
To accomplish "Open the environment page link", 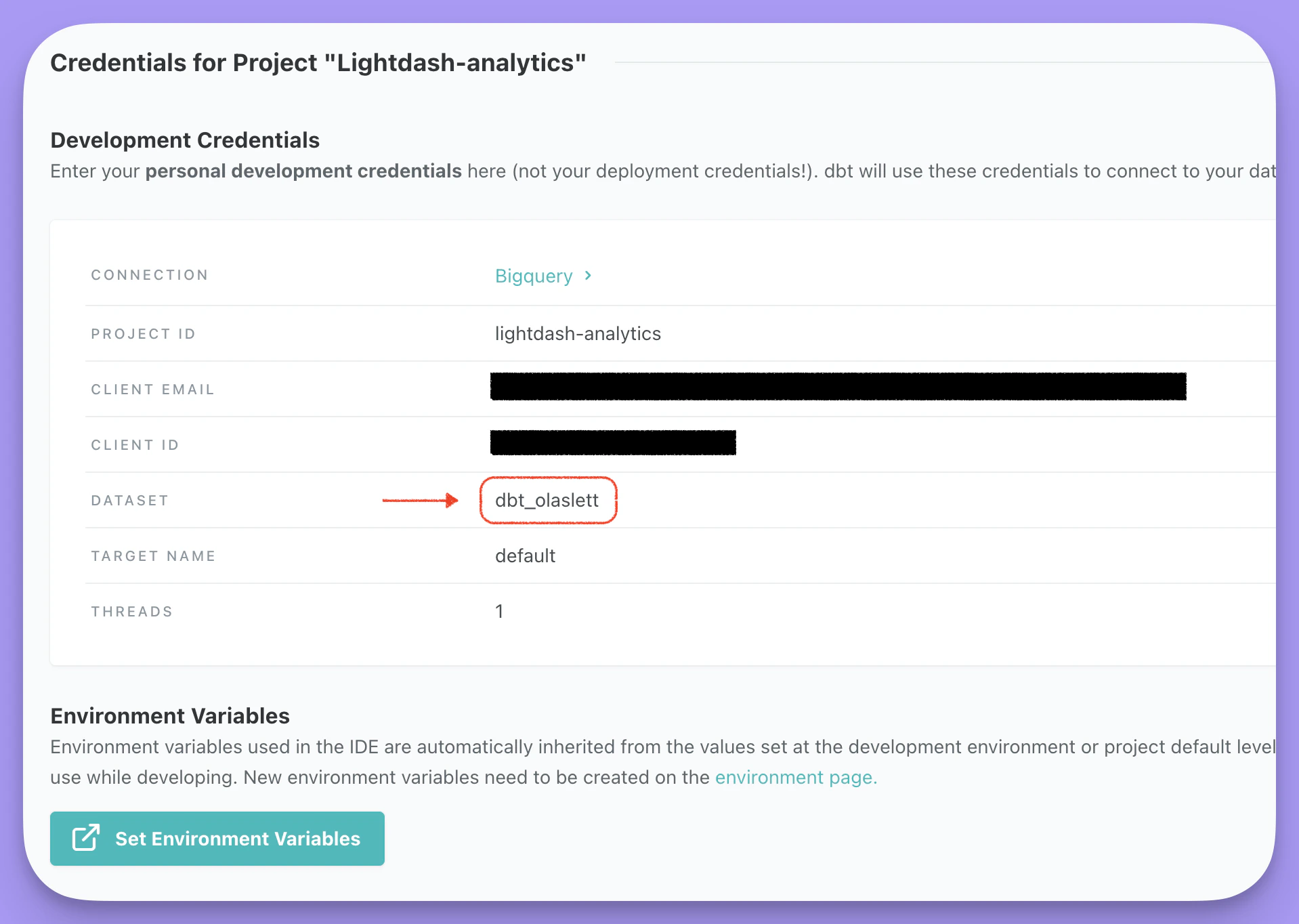I will click(x=796, y=778).
